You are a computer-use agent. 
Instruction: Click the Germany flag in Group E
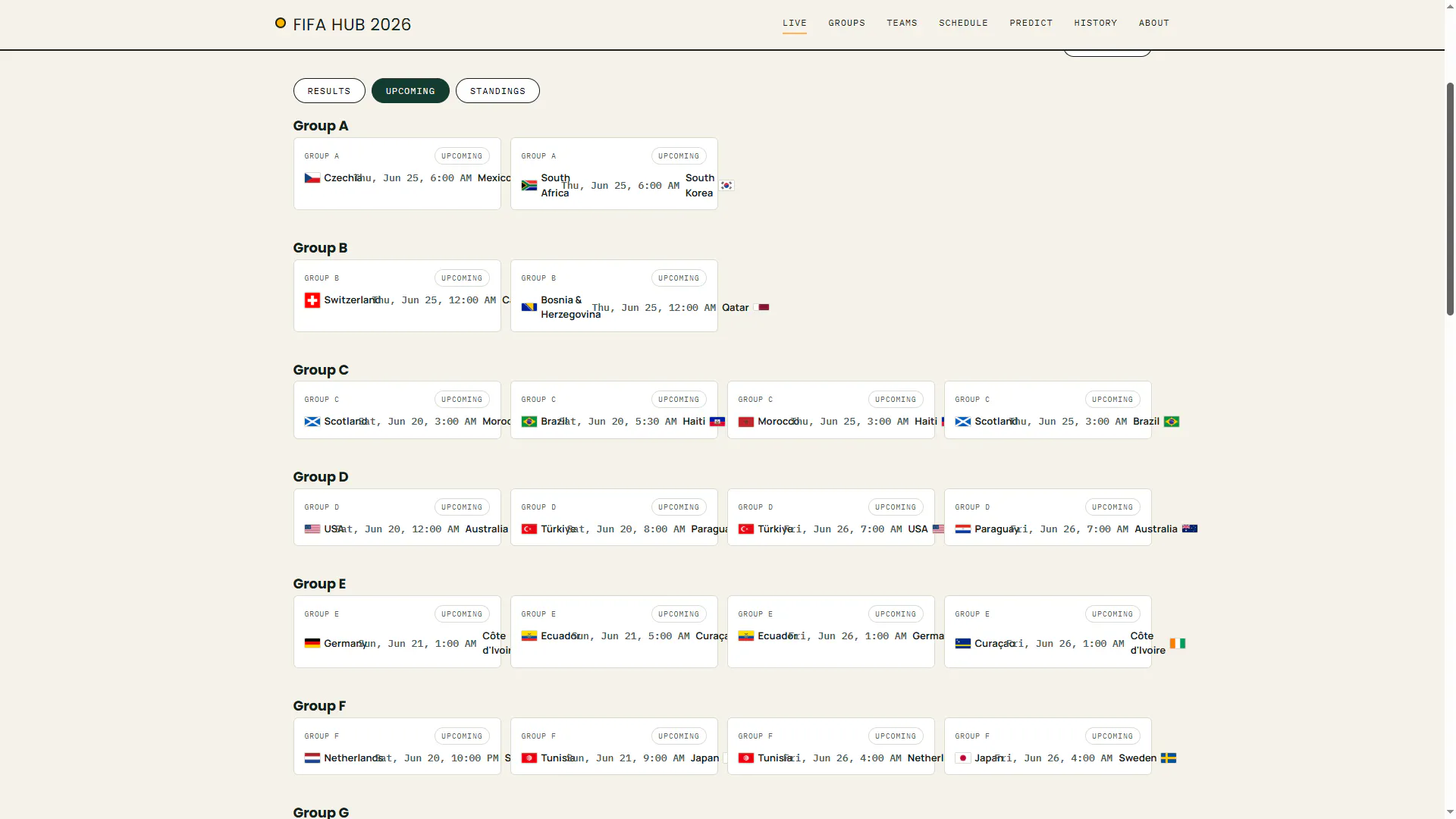coord(312,644)
